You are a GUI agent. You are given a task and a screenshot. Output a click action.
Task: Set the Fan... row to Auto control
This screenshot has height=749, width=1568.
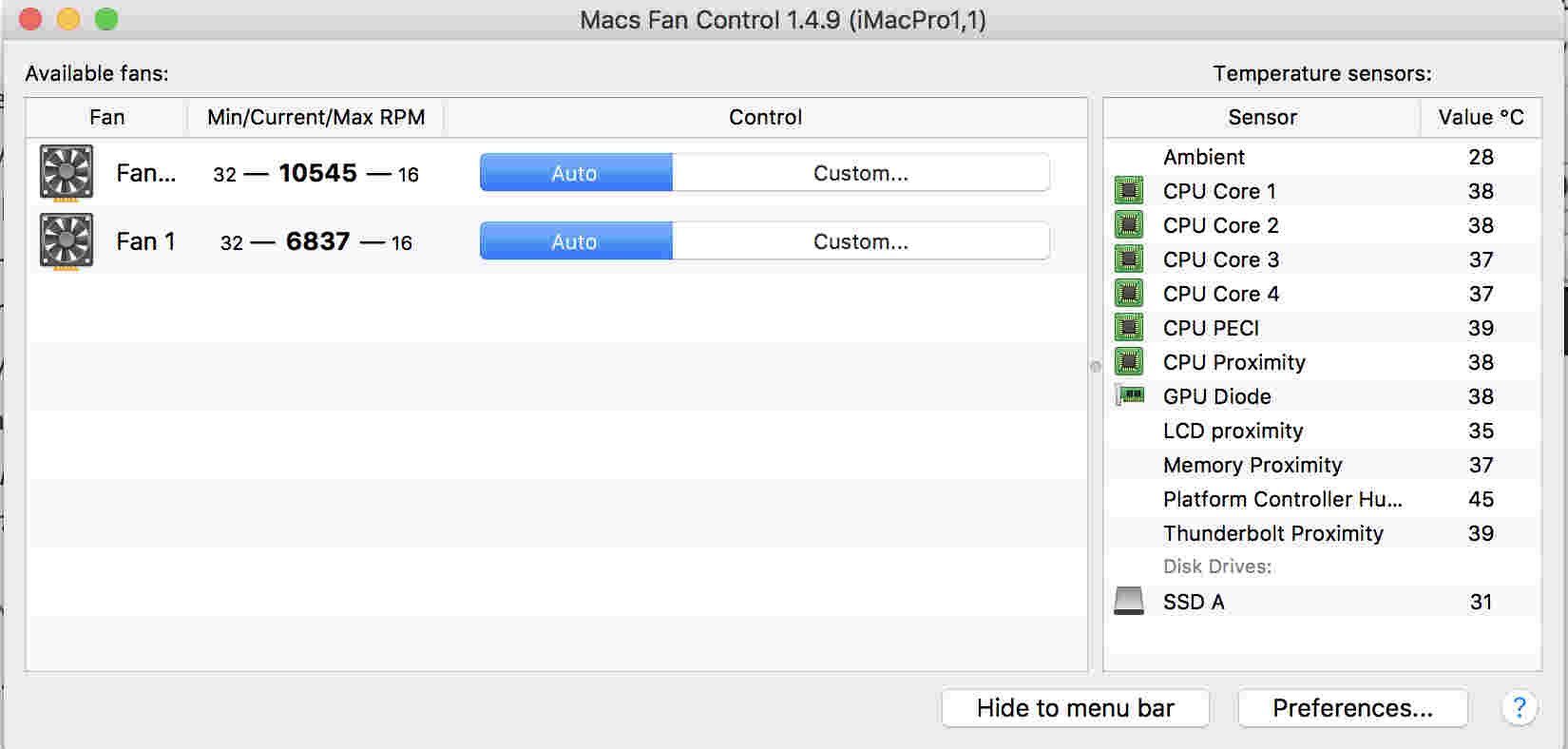point(576,173)
